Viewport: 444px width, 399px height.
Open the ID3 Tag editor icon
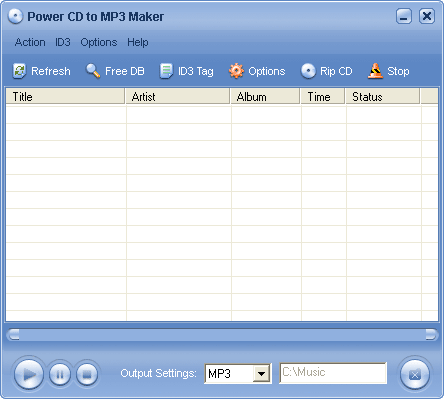[166, 71]
